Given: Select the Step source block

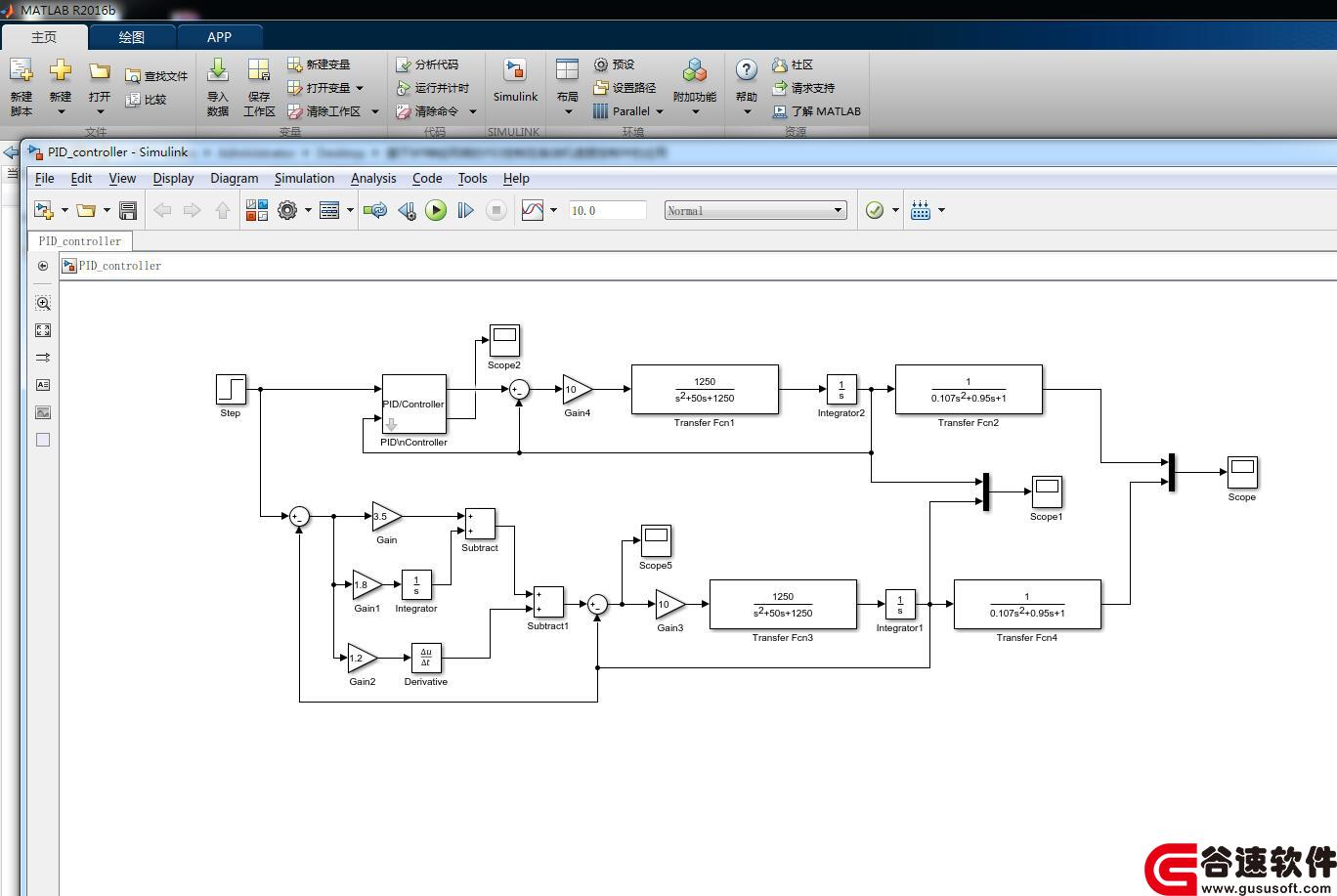Looking at the screenshot, I should (x=231, y=389).
